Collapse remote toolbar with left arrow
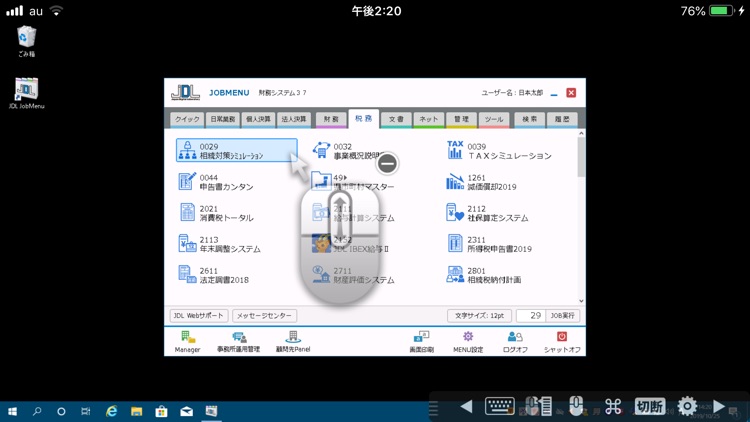Viewport: 750px width, 422px height. click(466, 406)
